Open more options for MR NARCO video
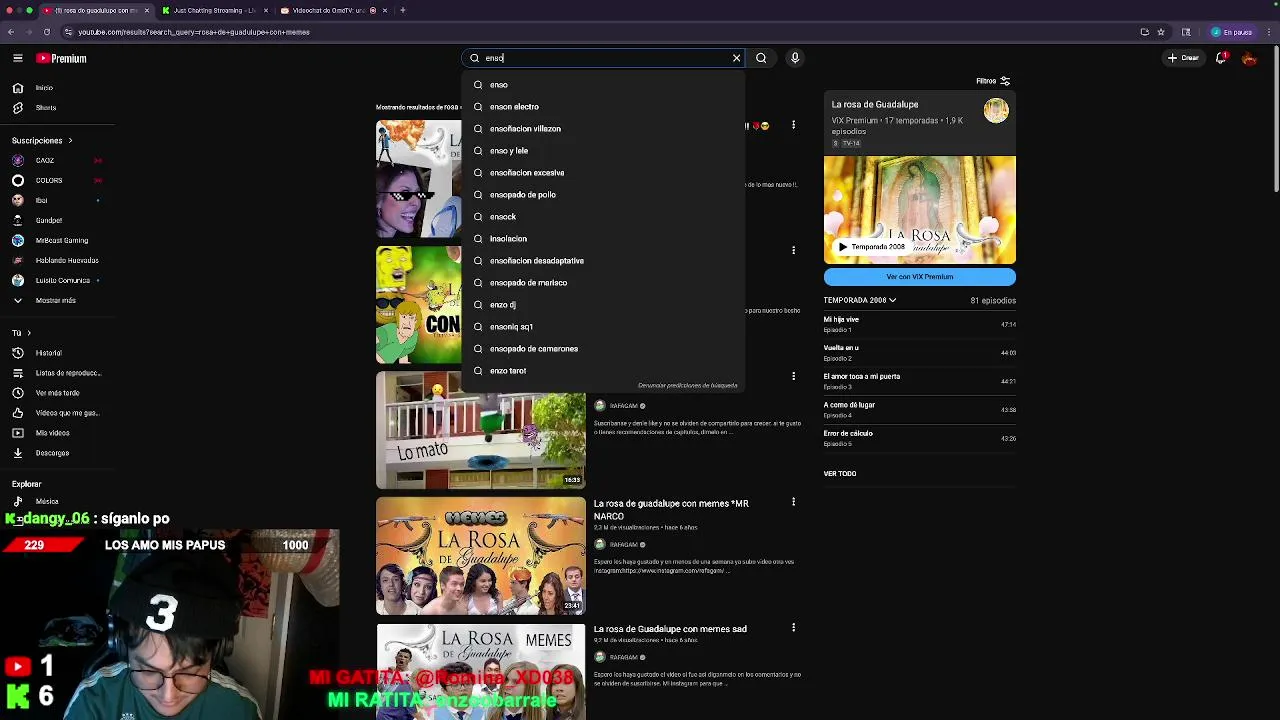Screen dimensions: 1280x720 (x=793, y=502)
